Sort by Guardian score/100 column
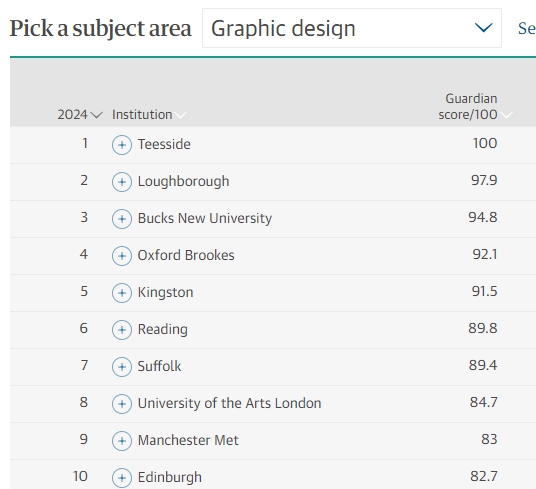The height and width of the screenshot is (489, 536). tap(475, 107)
